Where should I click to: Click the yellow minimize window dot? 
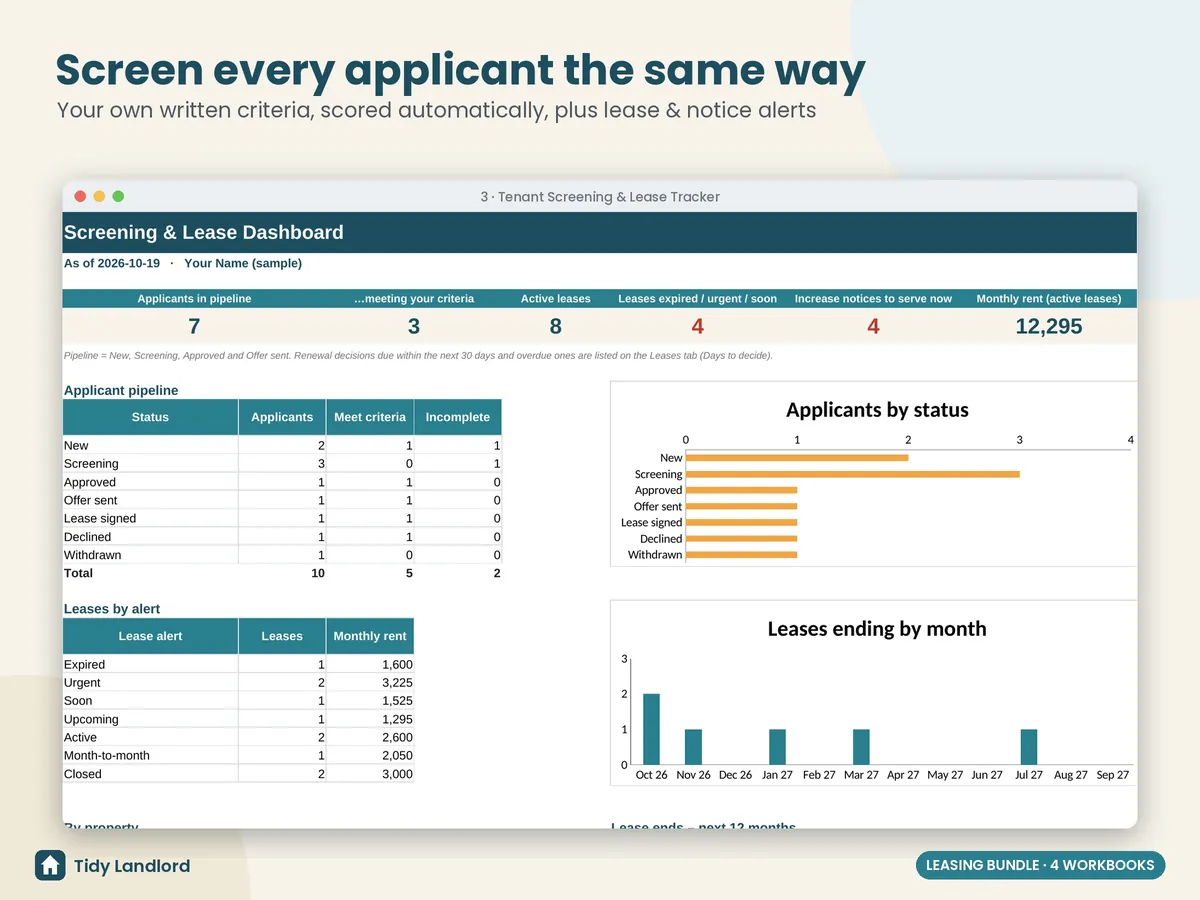[99, 197]
